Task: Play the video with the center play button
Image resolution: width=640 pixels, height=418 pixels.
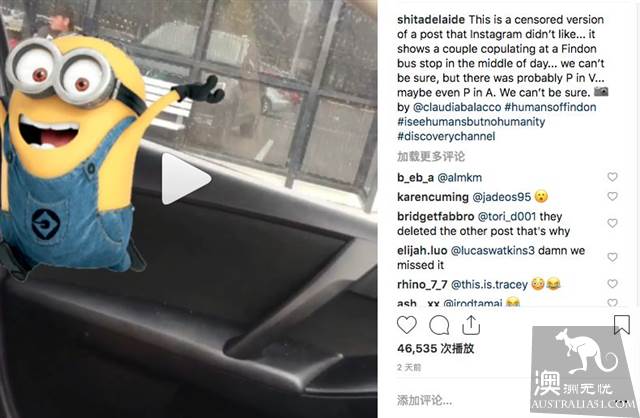Action: click(186, 179)
